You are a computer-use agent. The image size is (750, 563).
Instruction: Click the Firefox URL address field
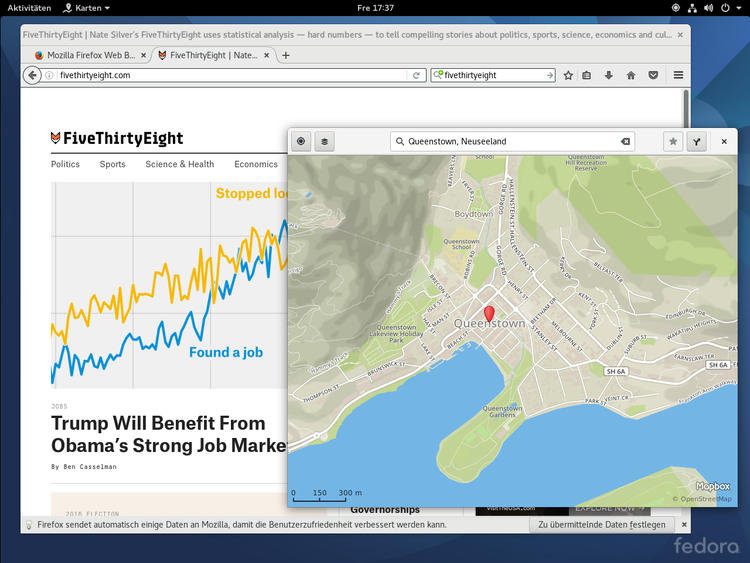click(x=232, y=75)
